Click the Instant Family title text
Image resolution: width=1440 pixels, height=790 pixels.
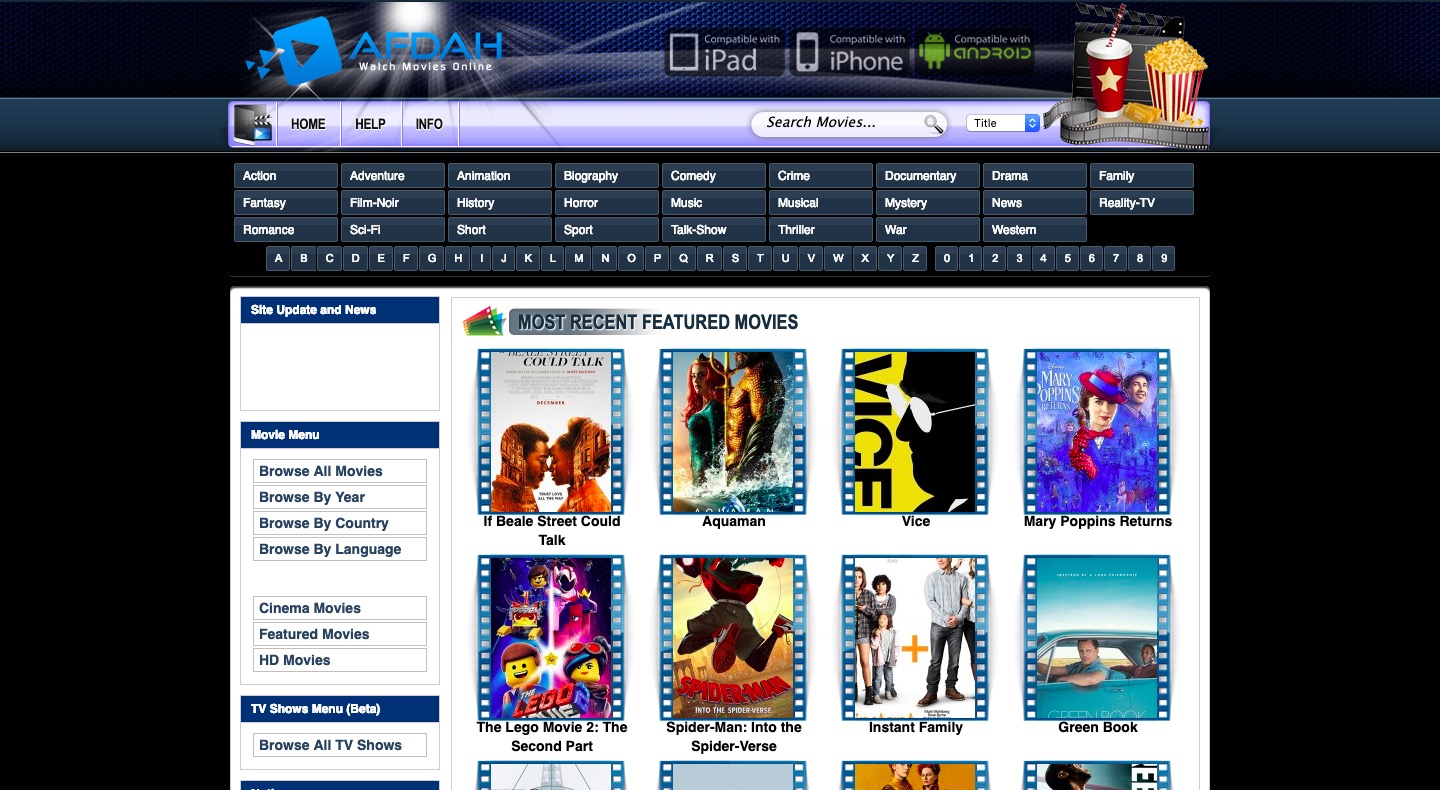coord(916,728)
